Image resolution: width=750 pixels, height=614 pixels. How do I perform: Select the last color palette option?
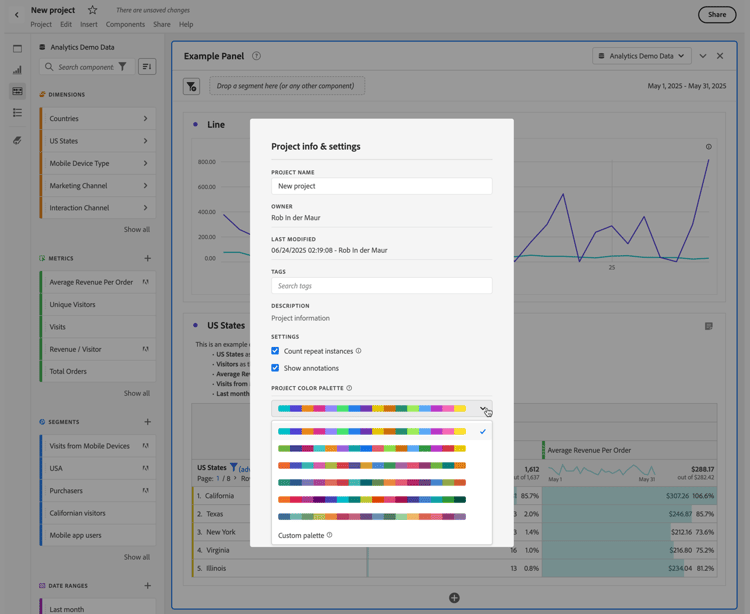[x=382, y=516]
